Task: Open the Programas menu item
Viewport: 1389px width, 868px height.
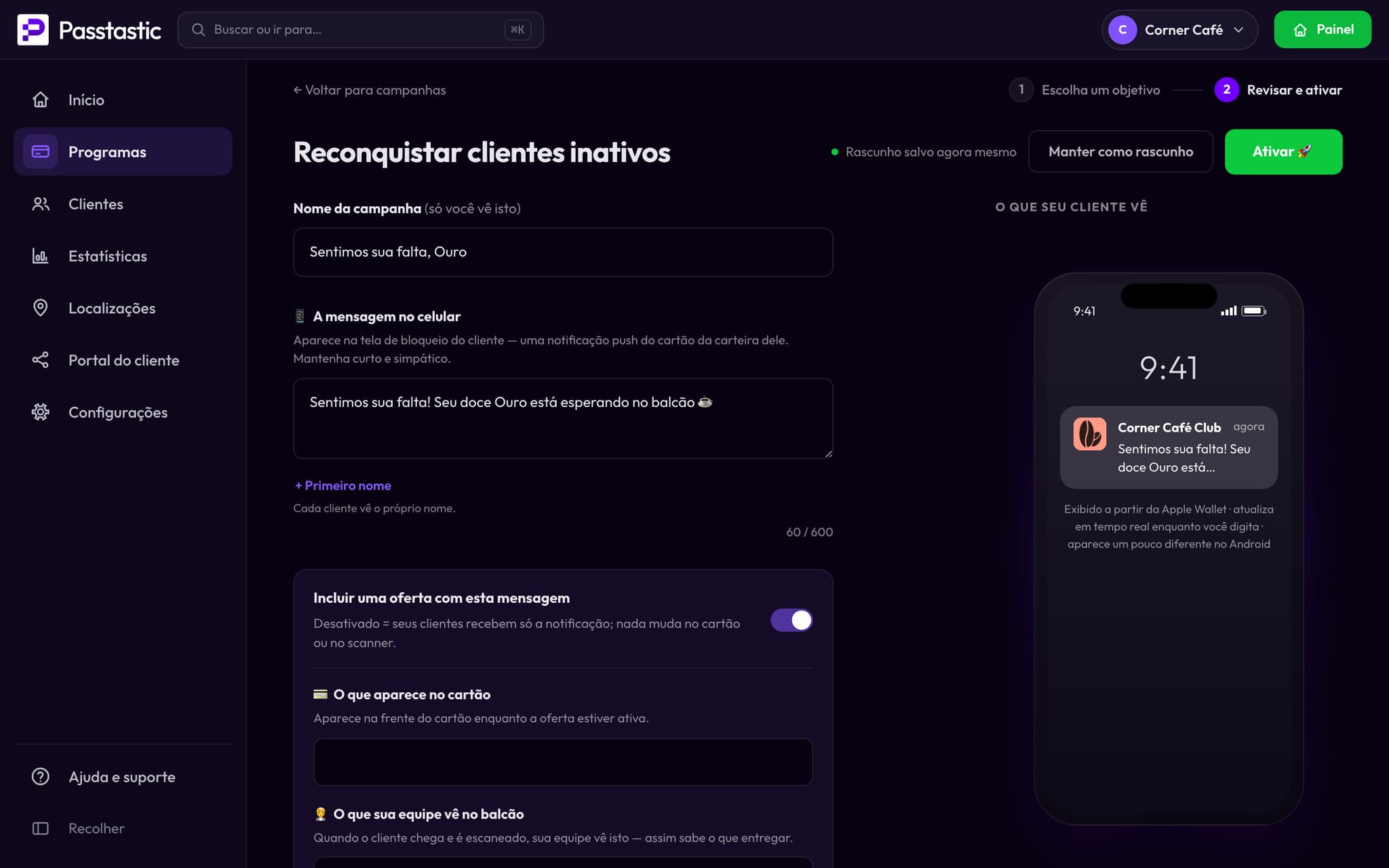Action: pos(123,152)
